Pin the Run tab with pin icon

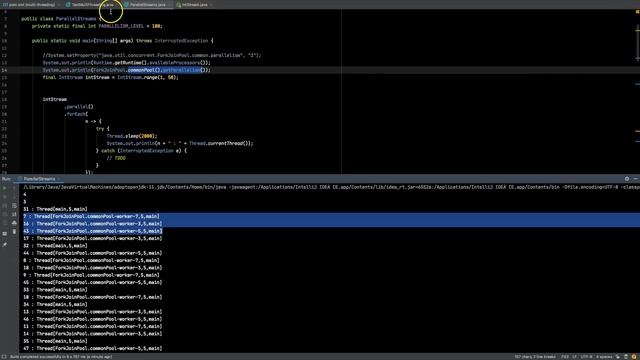click(x=5, y=244)
